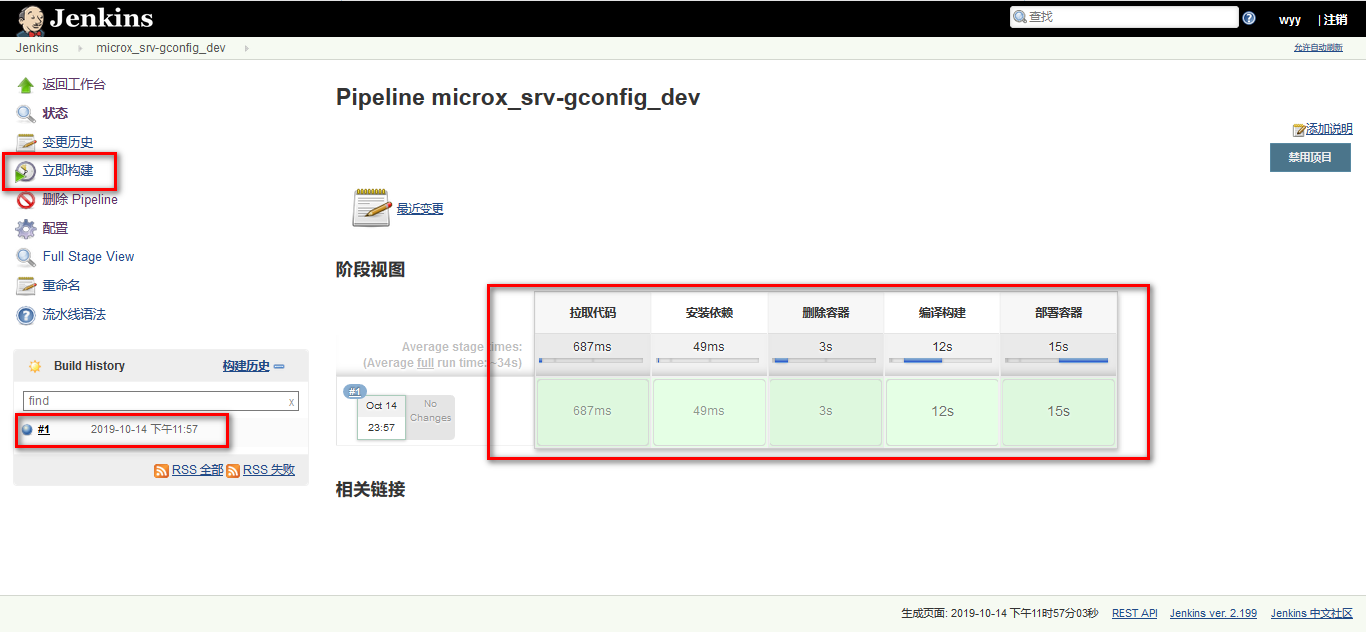The image size is (1366, 632).
Task: Open the 最近变更 link
Action: (x=420, y=209)
